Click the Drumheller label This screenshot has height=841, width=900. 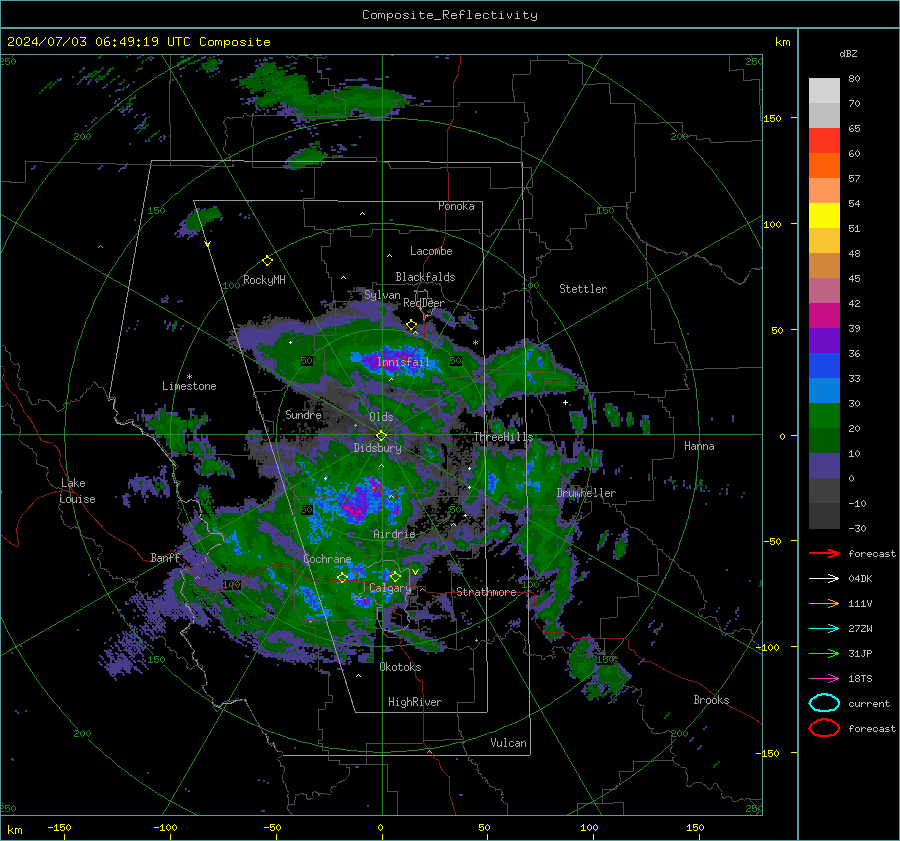tap(586, 493)
